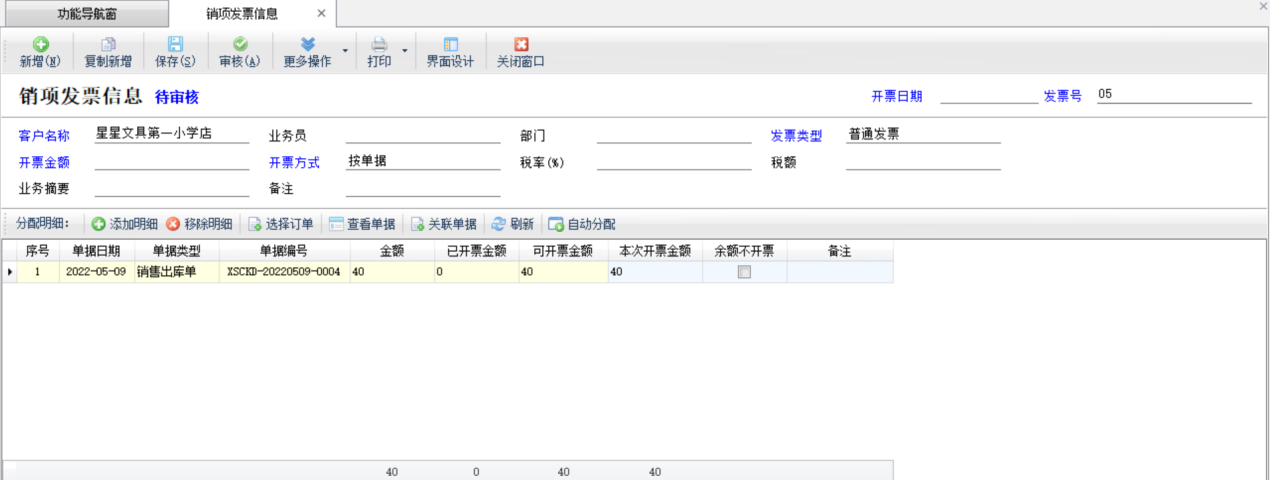The image size is (1270, 480).
Task: Open the 界面设计 layout design tool
Action: point(450,45)
